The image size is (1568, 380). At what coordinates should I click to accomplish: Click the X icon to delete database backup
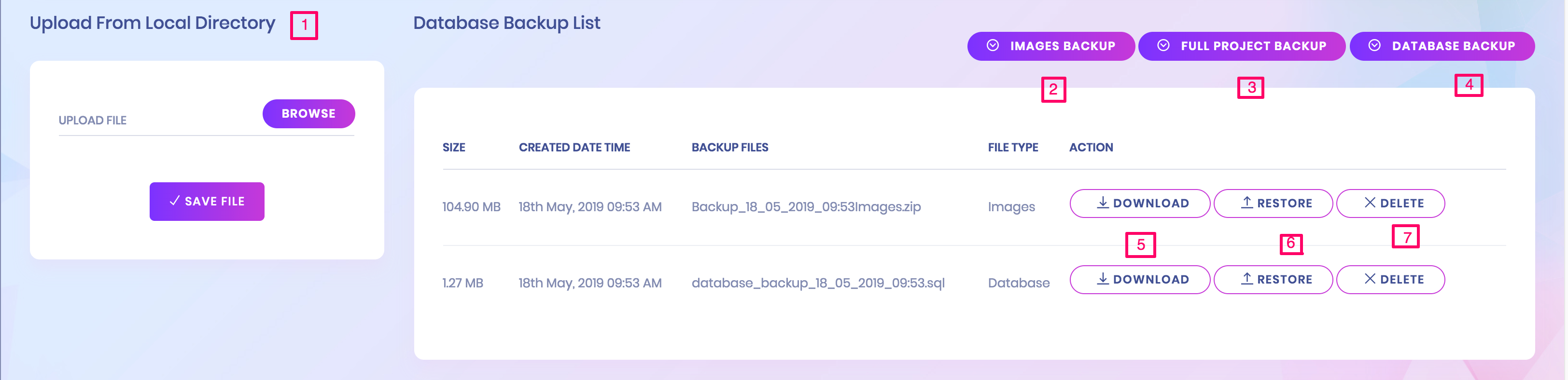(x=1370, y=279)
